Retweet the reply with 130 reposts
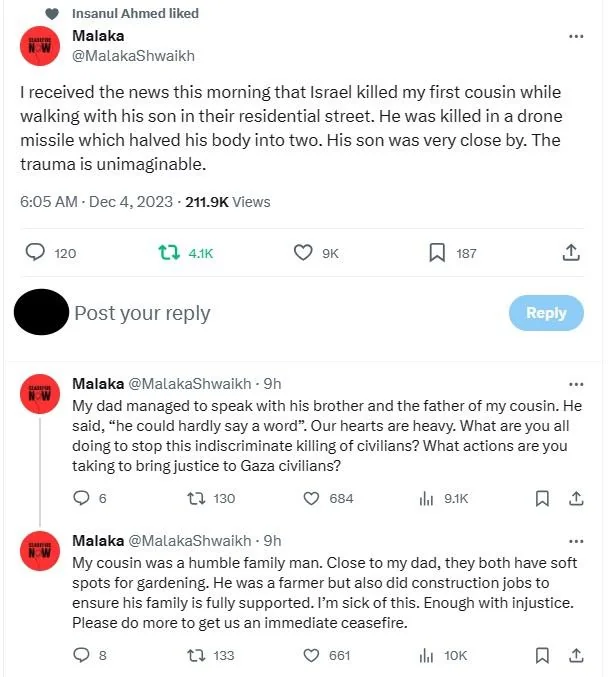Viewport: 612px width, 677px height. tap(196, 499)
